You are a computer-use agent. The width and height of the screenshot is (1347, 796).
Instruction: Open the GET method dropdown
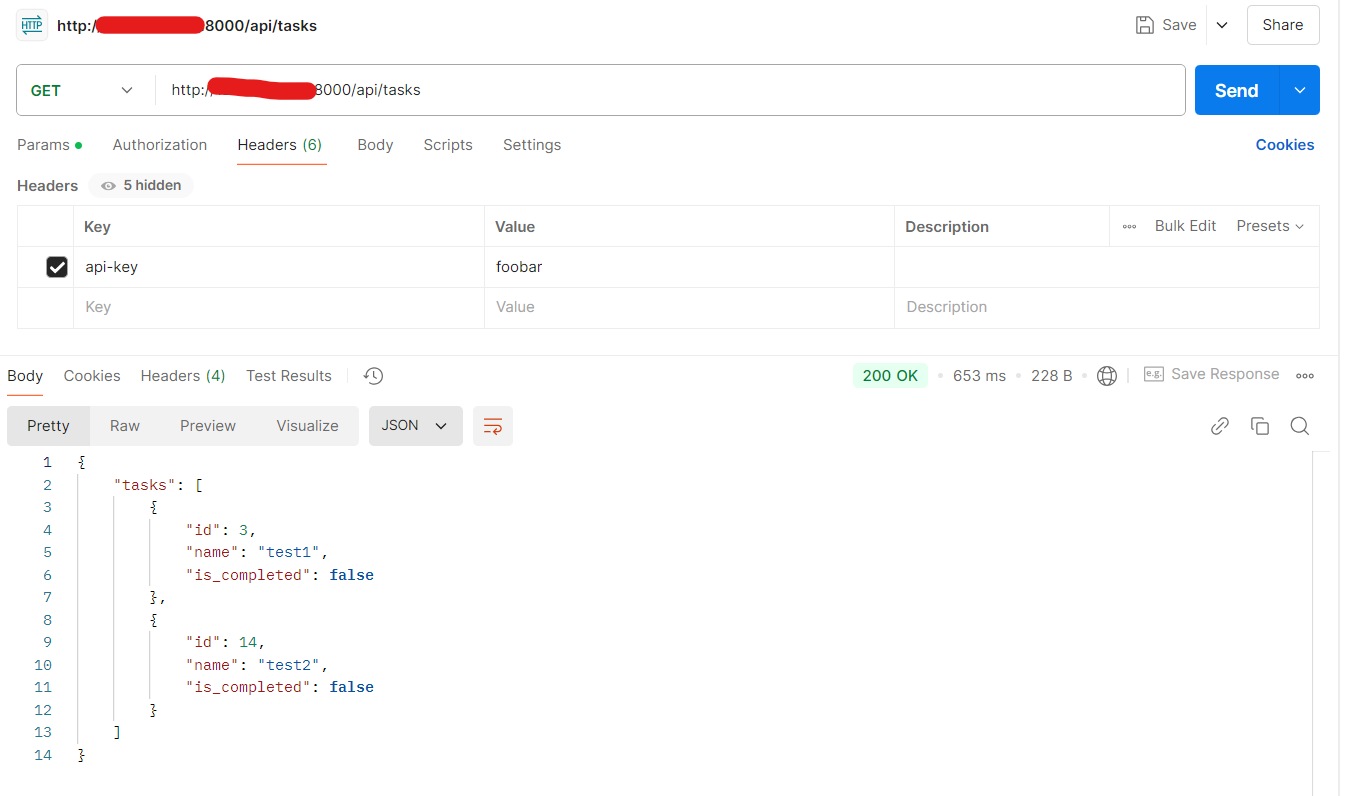[x=82, y=90]
